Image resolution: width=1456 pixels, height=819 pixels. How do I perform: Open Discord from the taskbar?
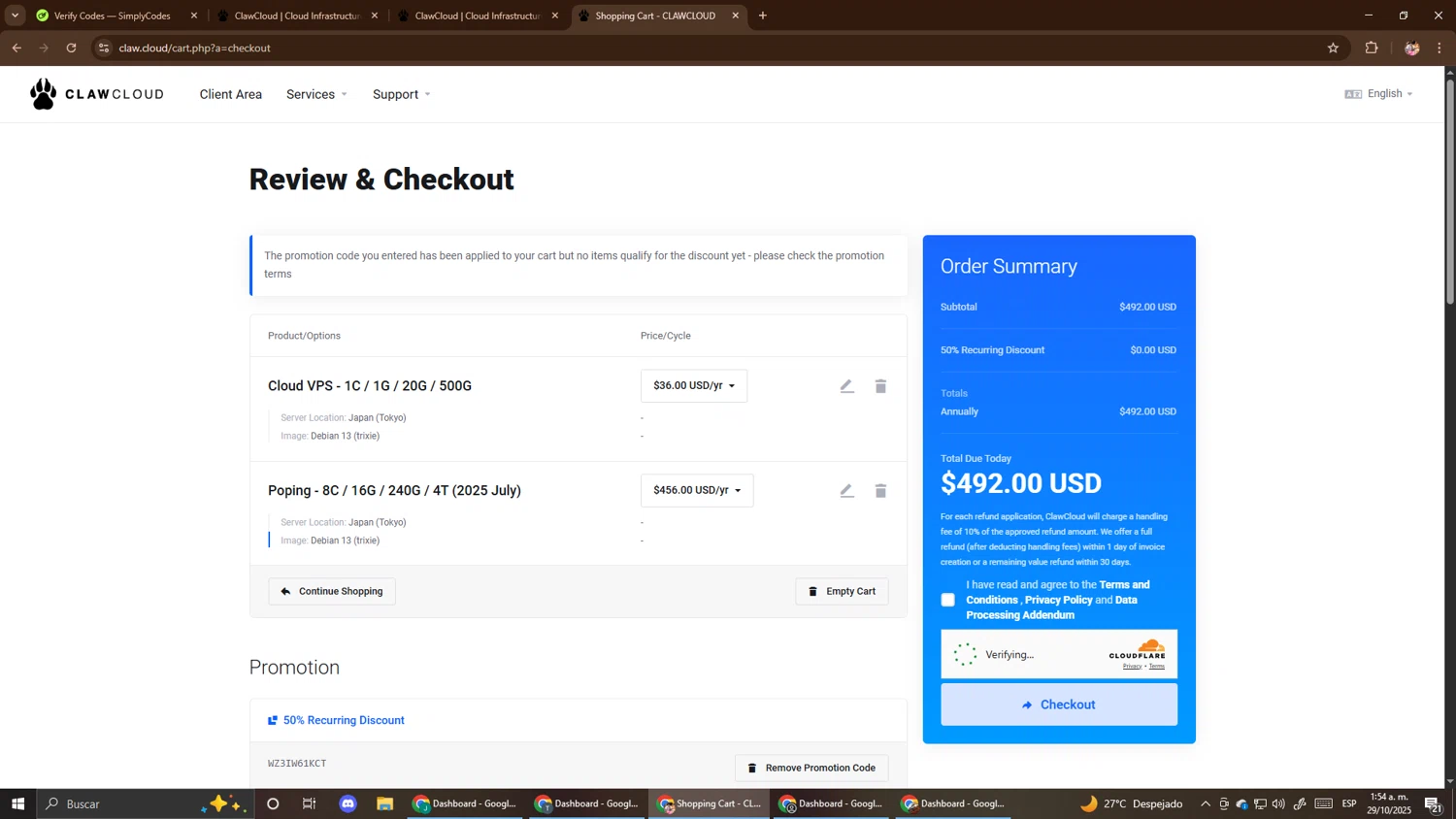pyautogui.click(x=348, y=803)
